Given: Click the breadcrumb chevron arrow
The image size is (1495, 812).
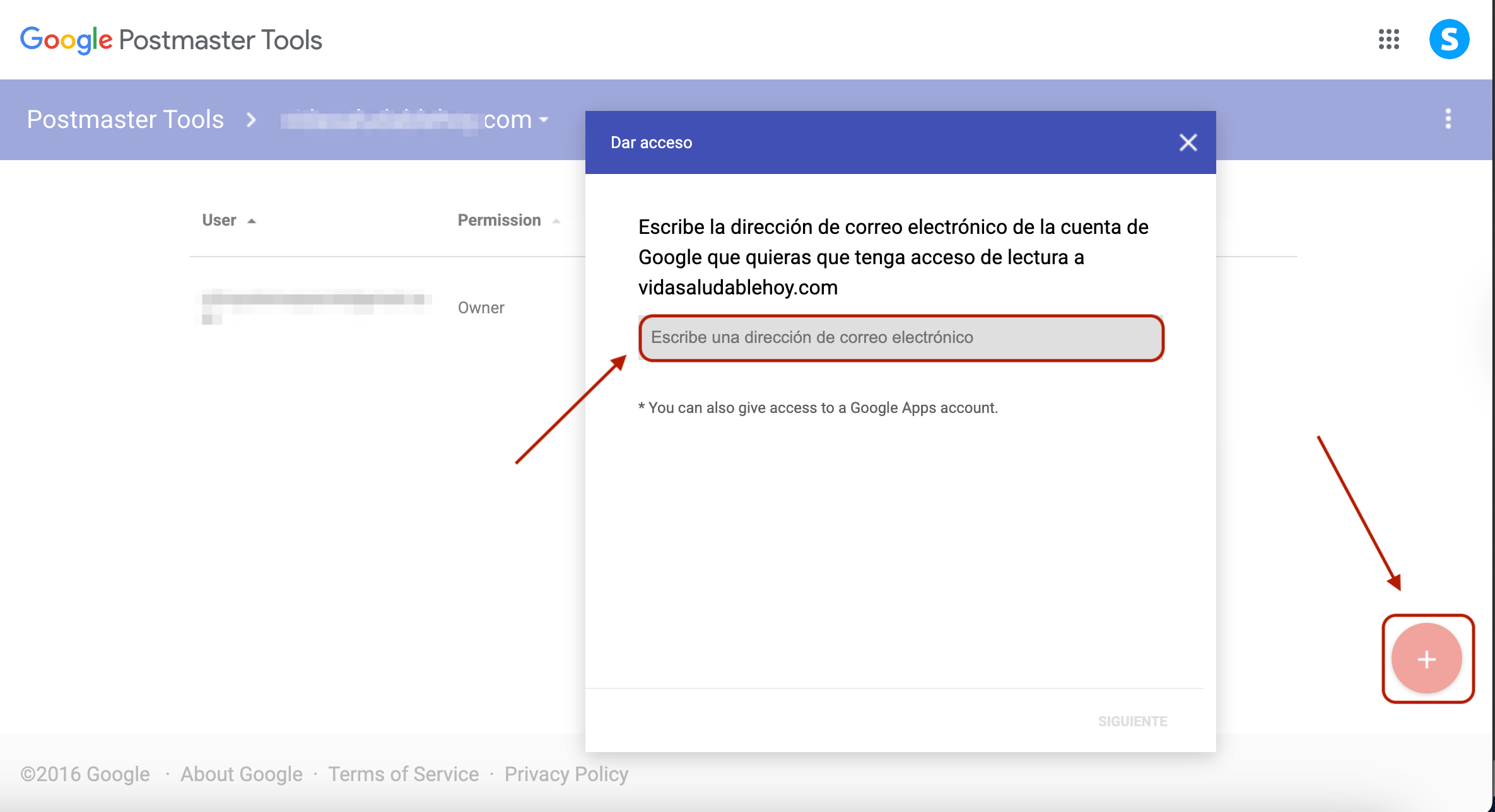Looking at the screenshot, I should pos(251,120).
